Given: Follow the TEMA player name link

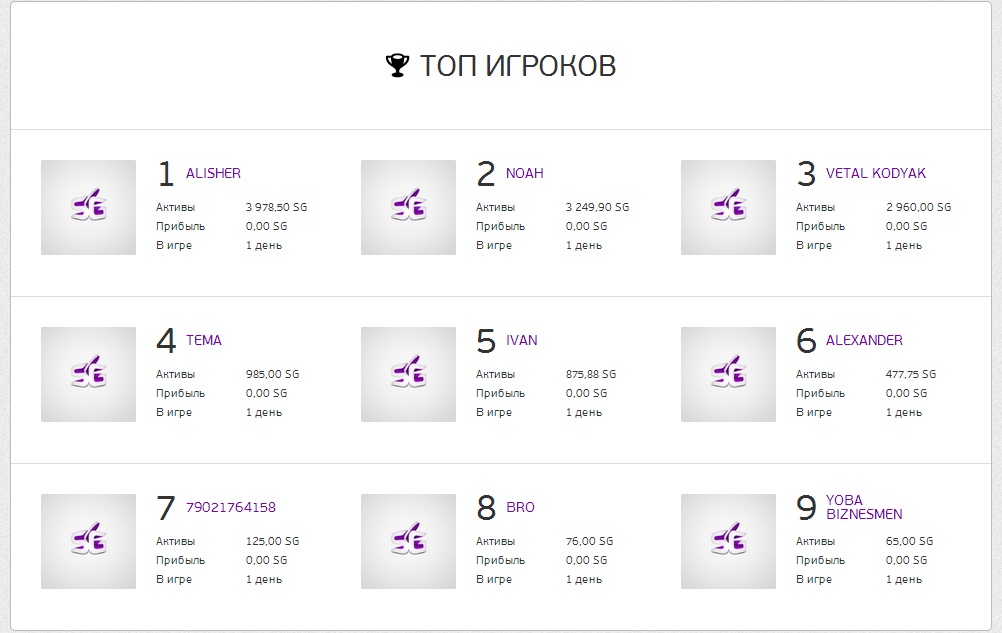Looking at the screenshot, I should [204, 340].
